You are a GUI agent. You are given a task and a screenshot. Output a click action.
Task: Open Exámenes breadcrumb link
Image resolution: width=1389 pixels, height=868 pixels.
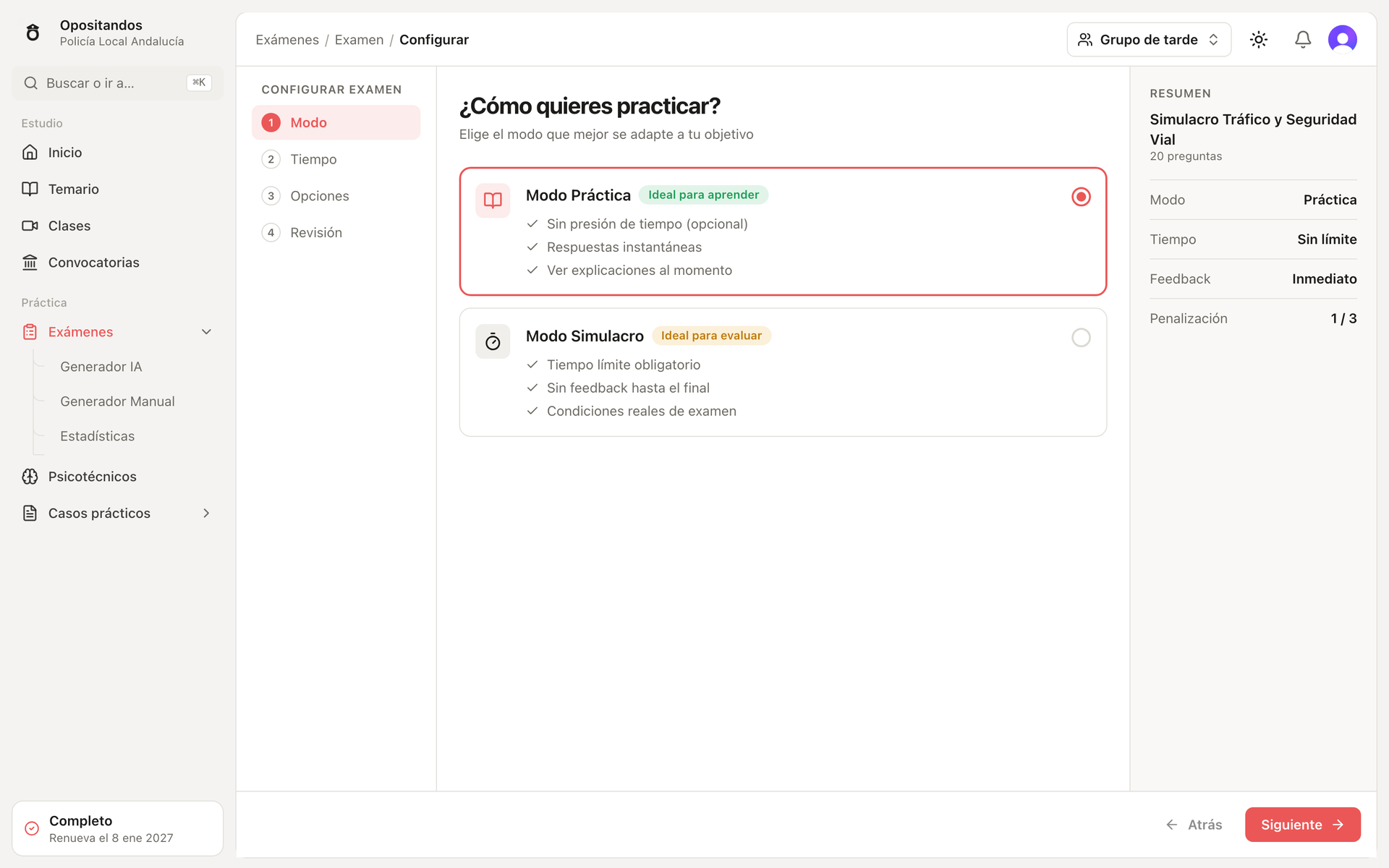tap(287, 40)
